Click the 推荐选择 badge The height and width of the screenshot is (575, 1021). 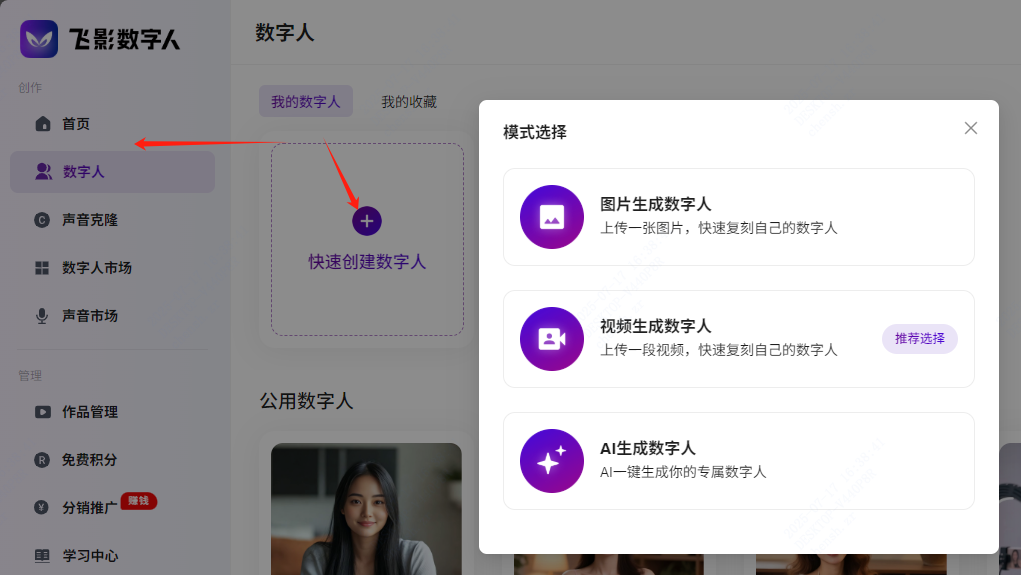pos(919,339)
